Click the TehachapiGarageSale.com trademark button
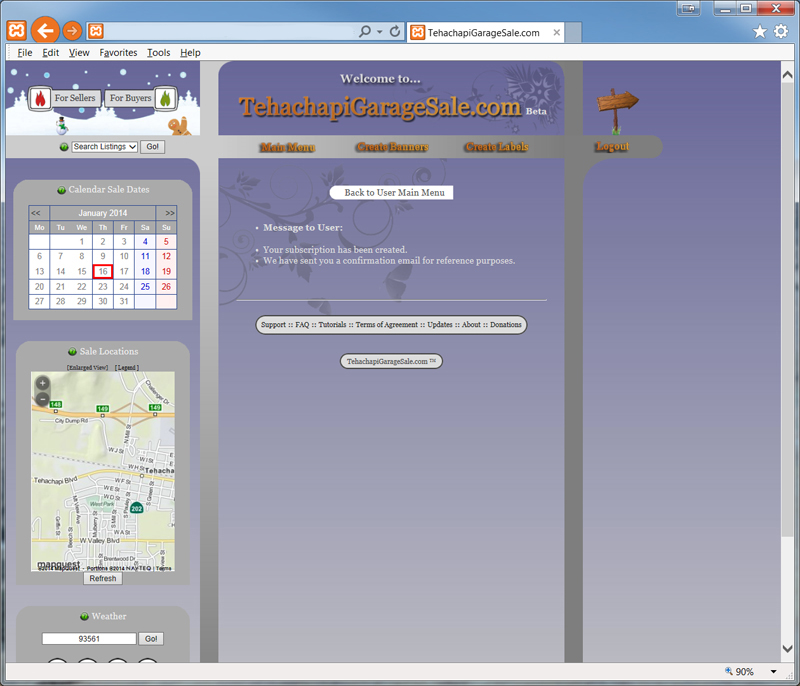The image size is (800, 686). coord(391,361)
